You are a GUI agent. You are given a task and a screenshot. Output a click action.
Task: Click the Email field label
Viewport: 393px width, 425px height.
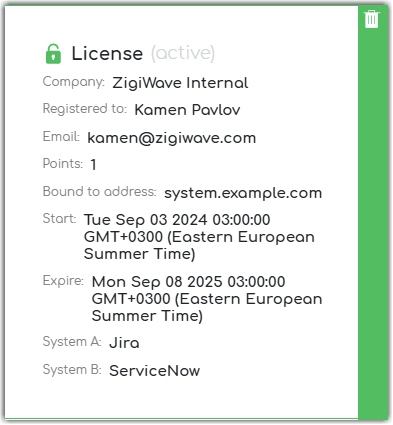point(61,137)
